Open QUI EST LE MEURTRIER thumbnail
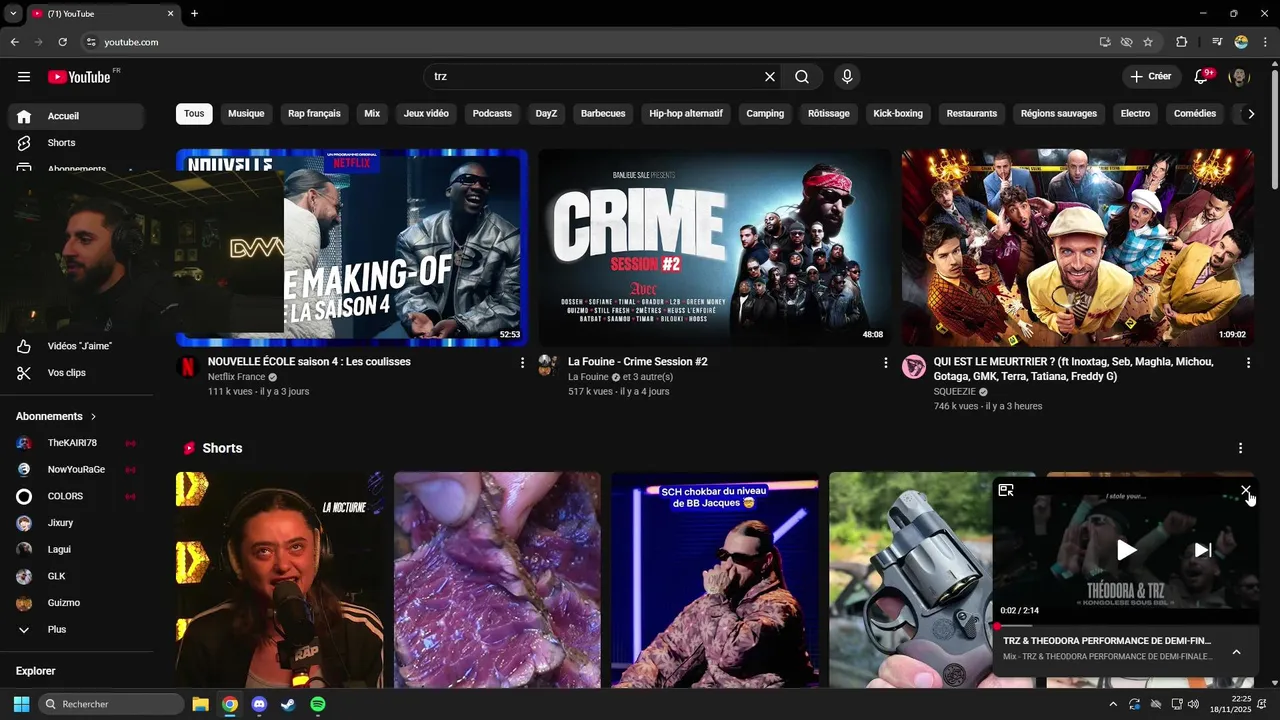Viewport: 1280px width, 720px height. 1078,248
